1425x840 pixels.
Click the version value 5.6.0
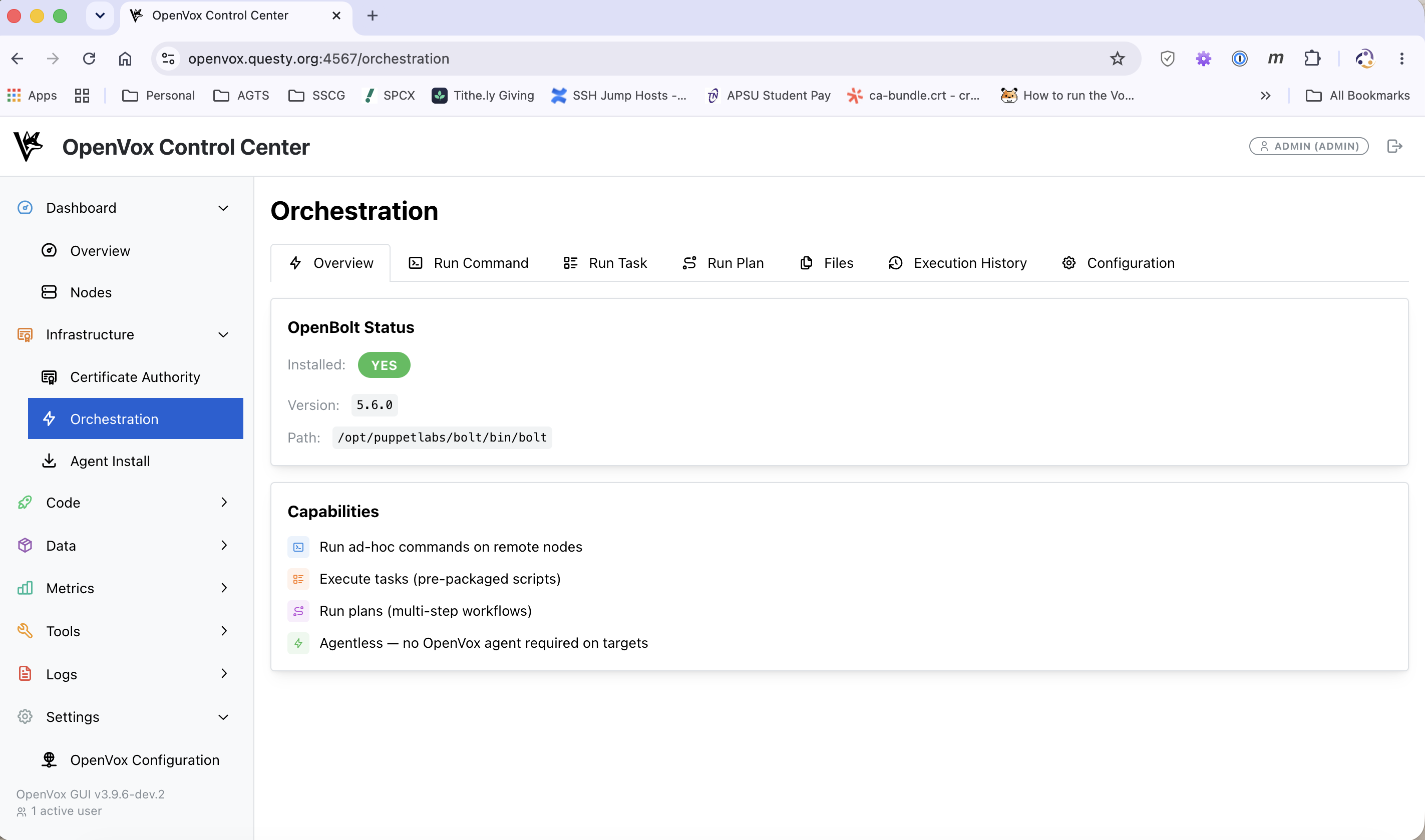pos(374,405)
